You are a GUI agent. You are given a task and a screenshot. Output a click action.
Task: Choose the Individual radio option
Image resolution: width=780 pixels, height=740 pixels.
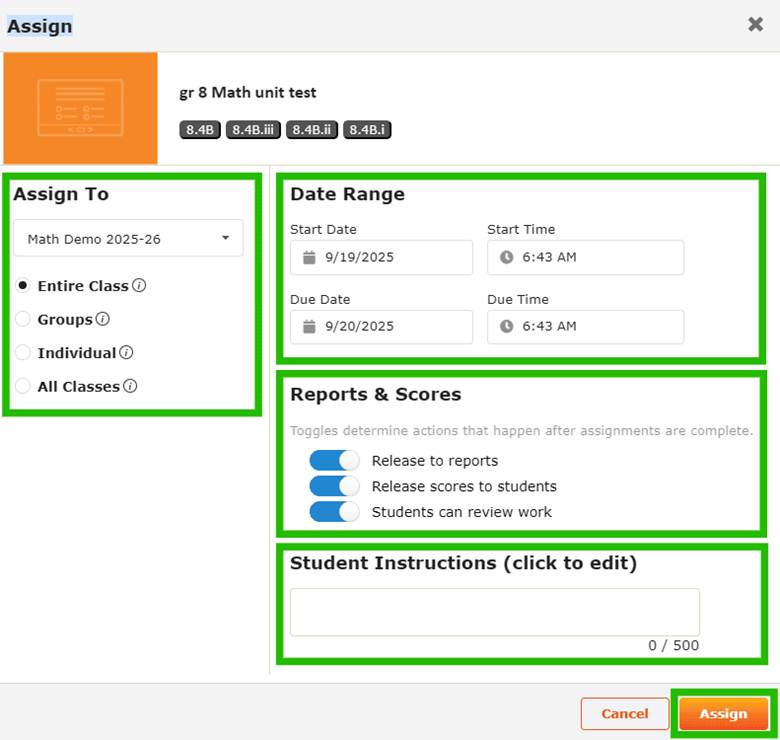click(x=23, y=353)
